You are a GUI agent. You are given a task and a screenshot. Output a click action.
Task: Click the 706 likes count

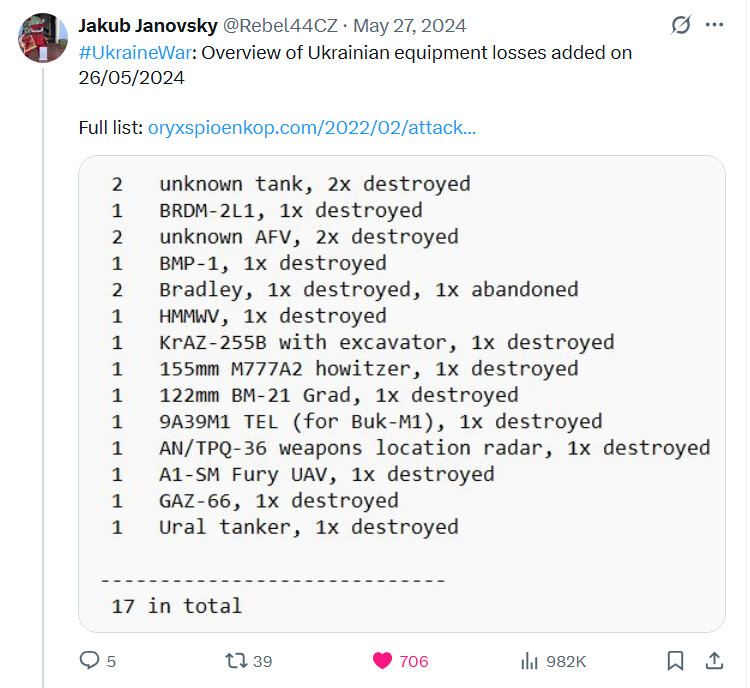[414, 661]
